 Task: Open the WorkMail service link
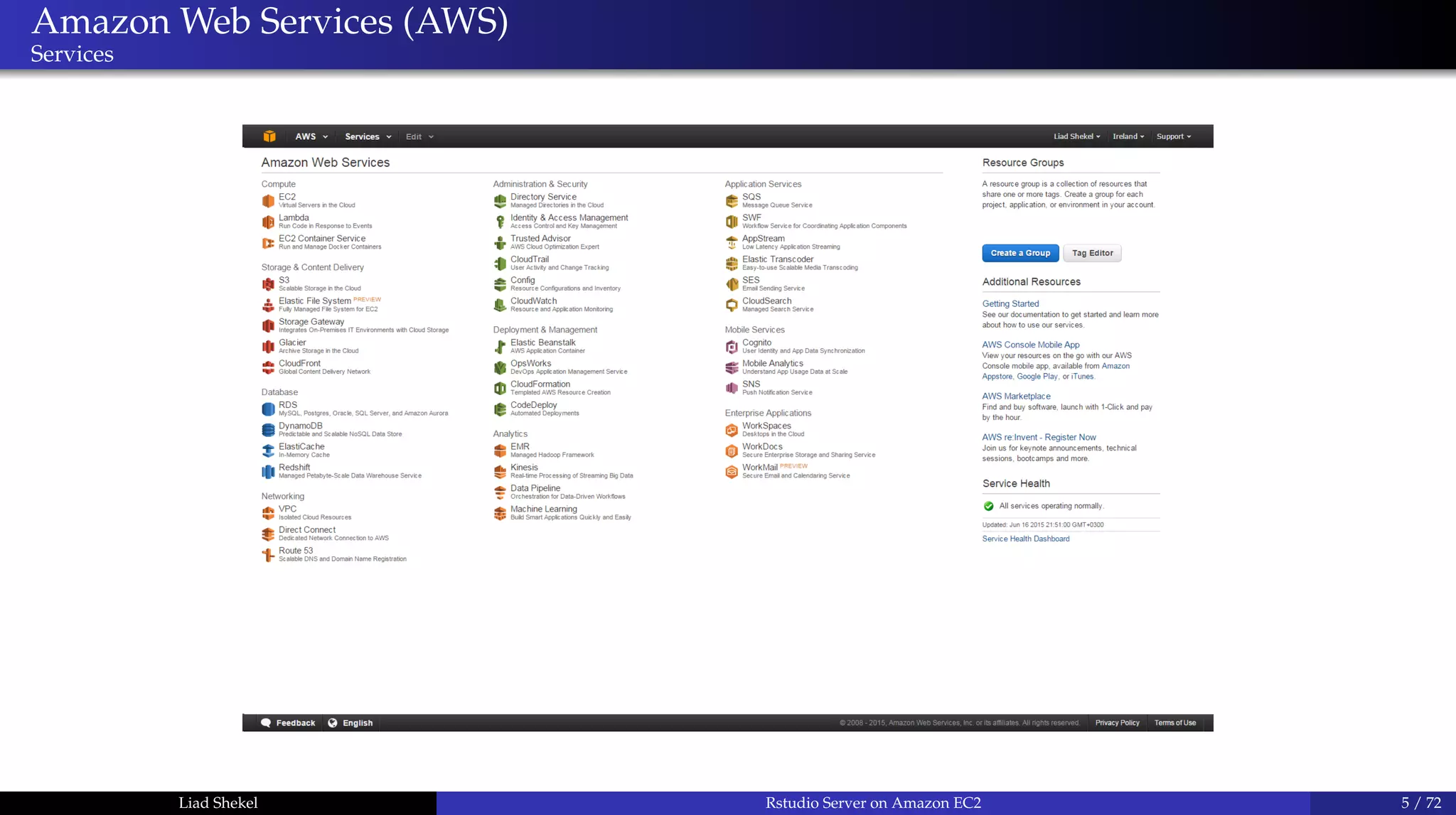760,468
